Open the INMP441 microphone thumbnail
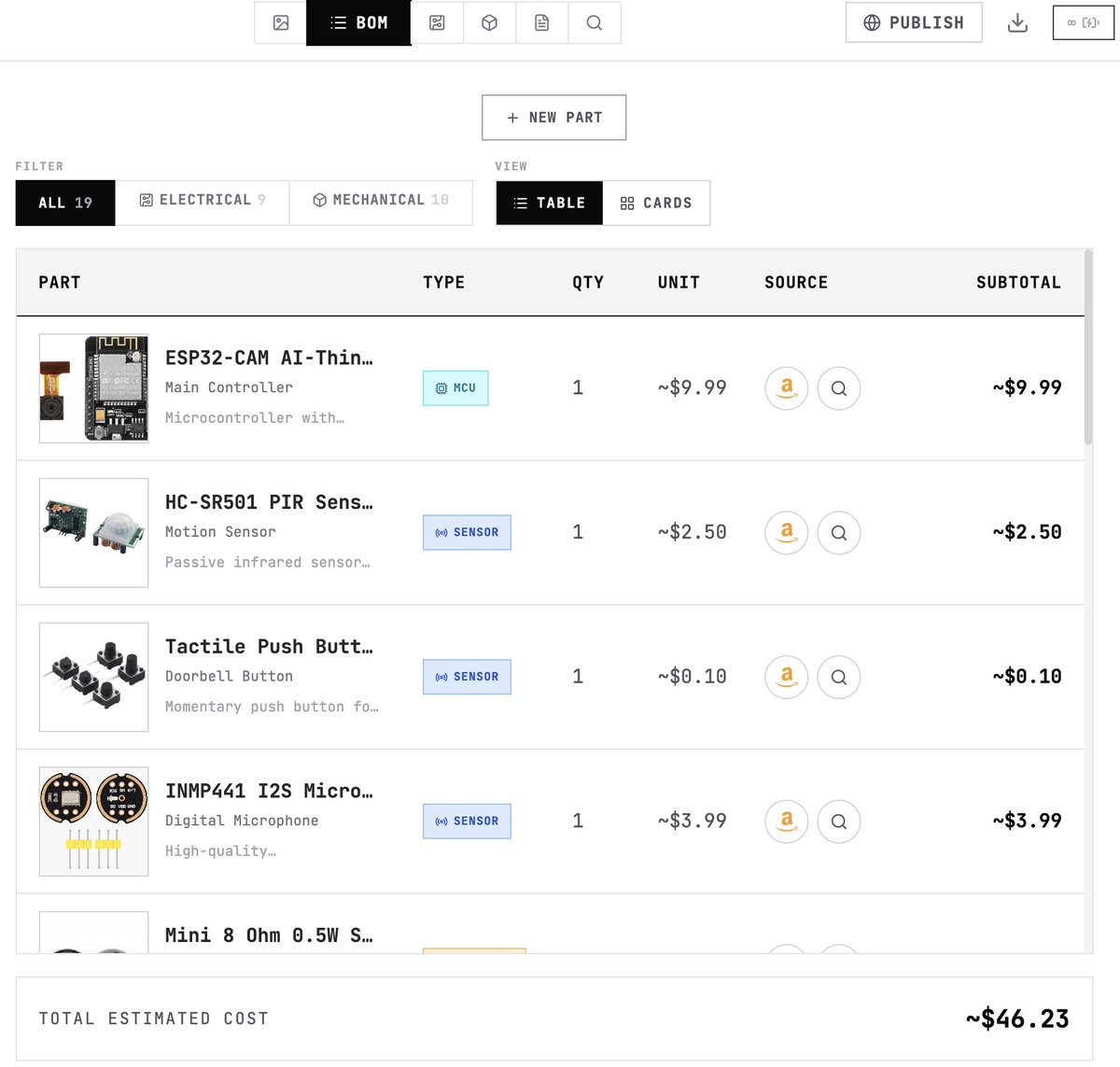 [93, 821]
